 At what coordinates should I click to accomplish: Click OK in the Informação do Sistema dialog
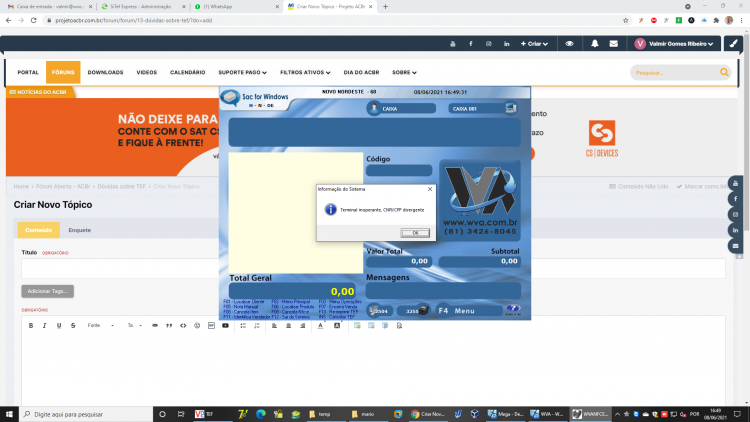(x=415, y=233)
